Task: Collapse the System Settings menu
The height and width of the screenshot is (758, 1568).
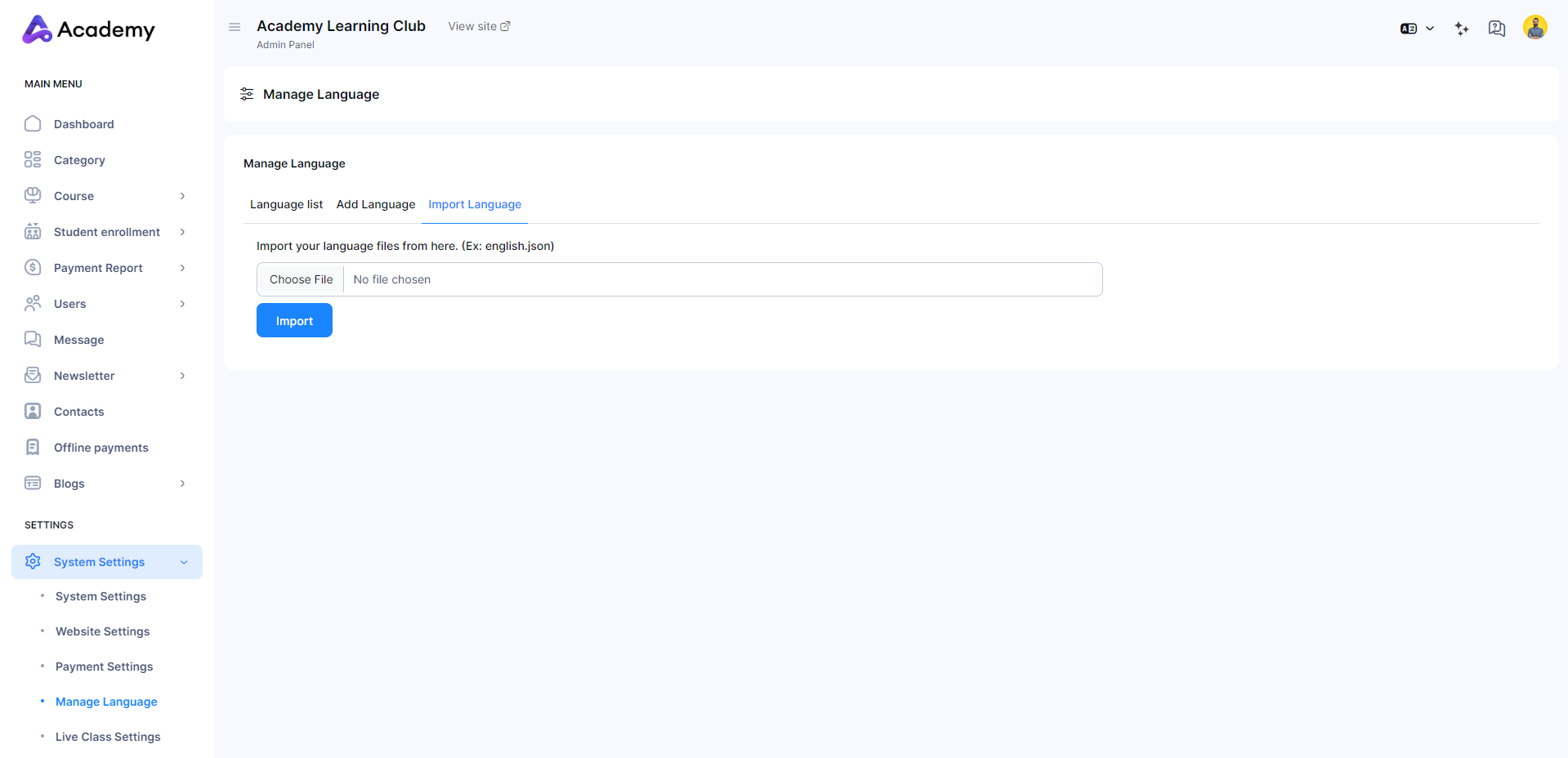Action: 184,562
